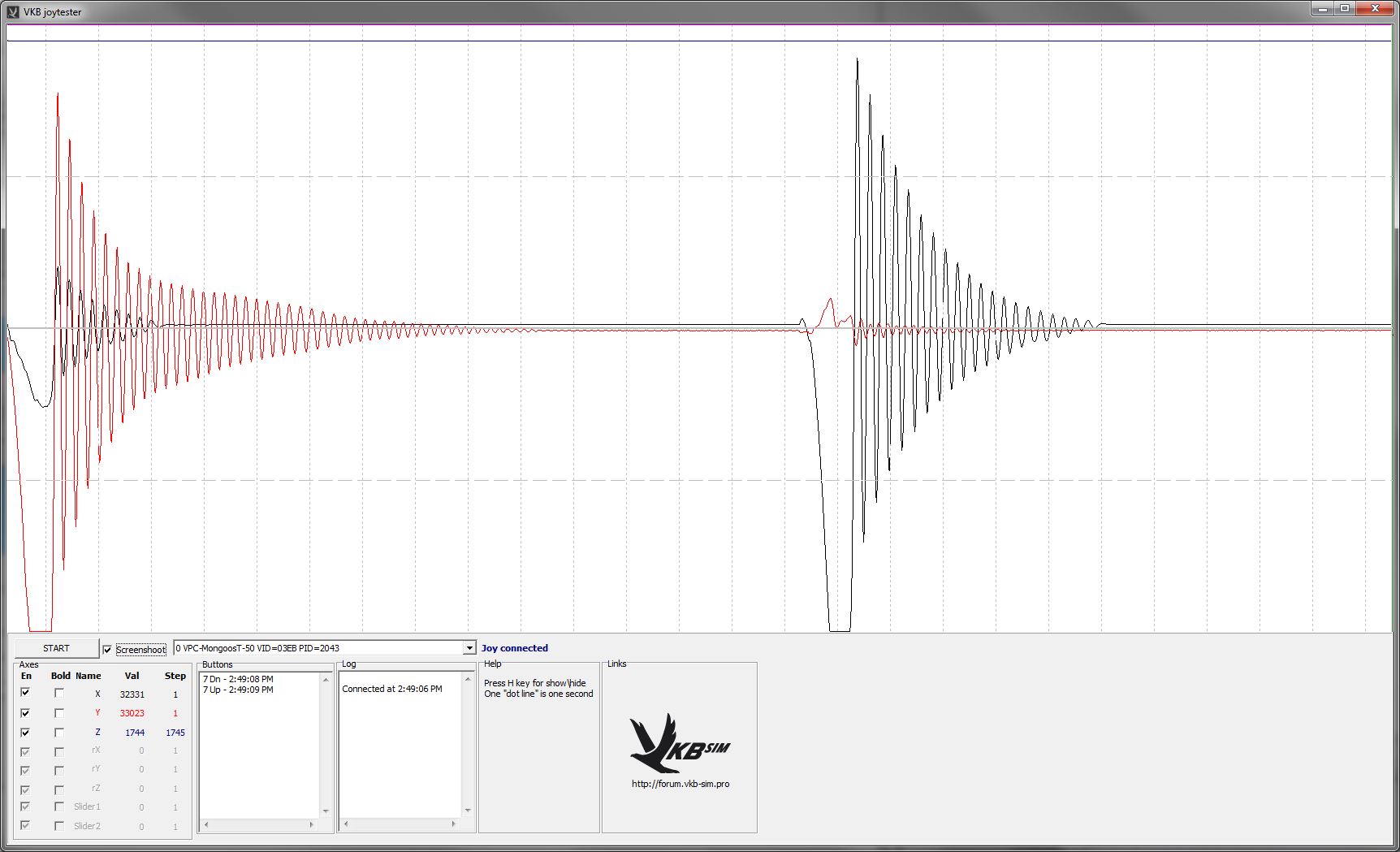Uncheck the Z axis enable checkbox
The height and width of the screenshot is (852, 1400).
click(25, 732)
